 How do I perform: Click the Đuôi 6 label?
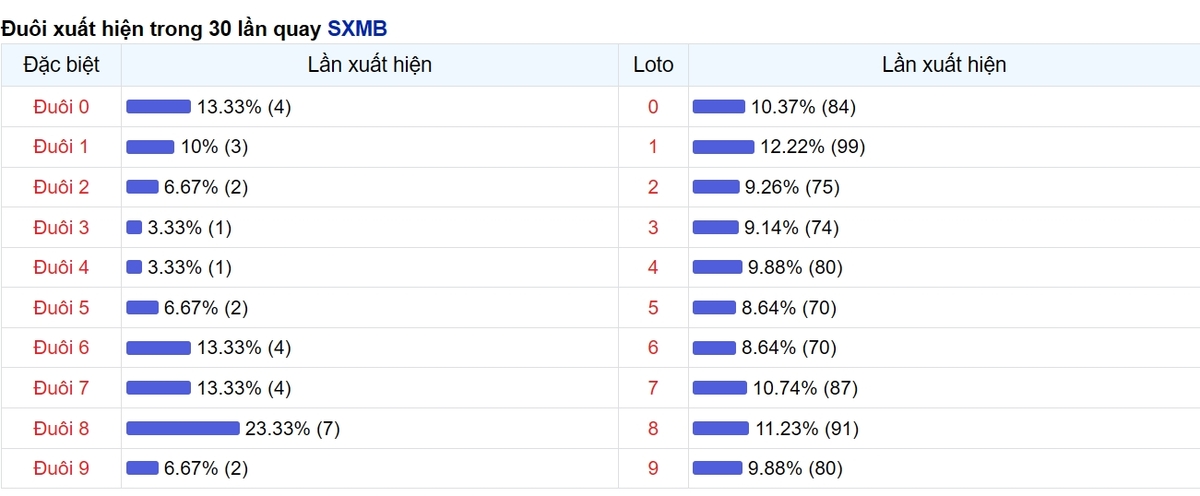[61, 348]
